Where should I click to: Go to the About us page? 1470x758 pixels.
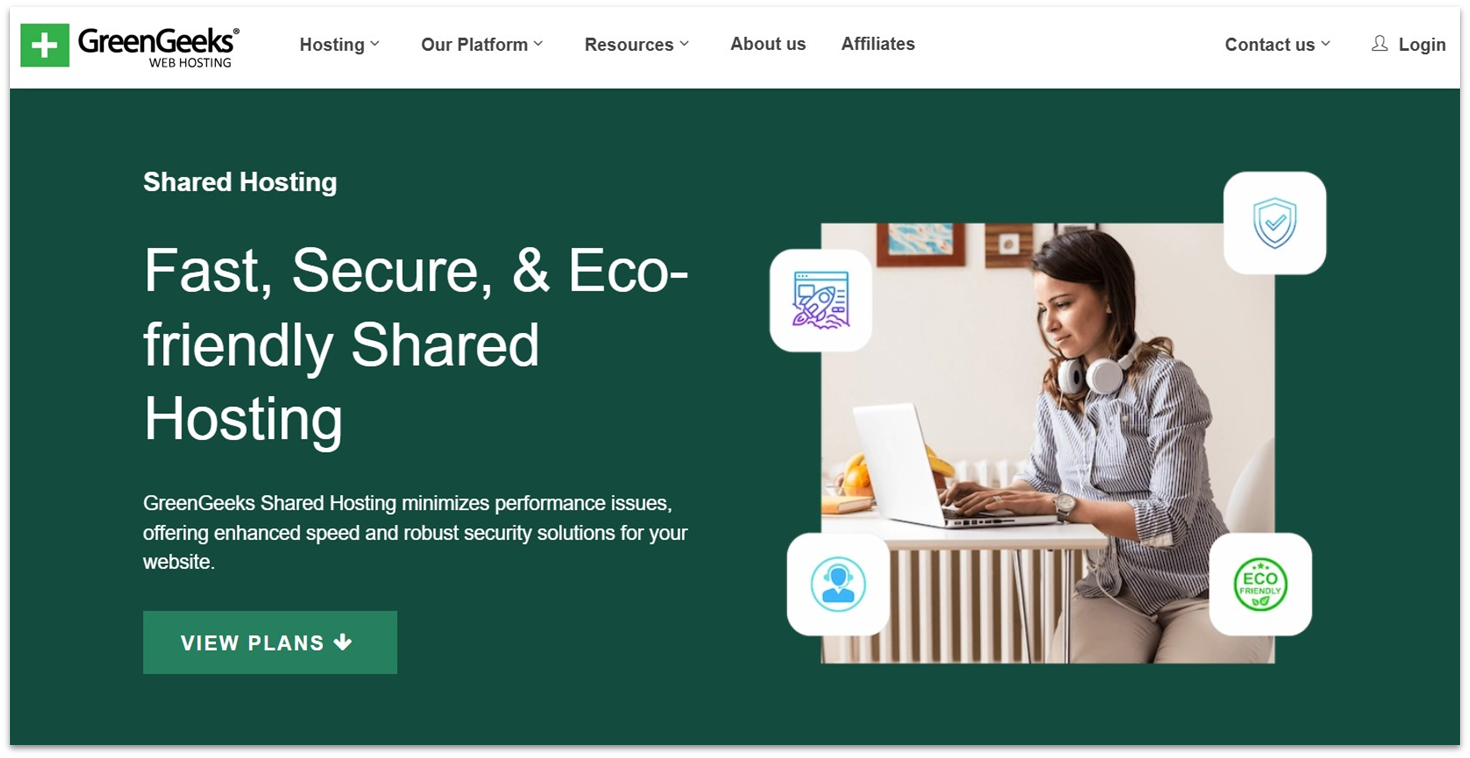pyautogui.click(x=768, y=44)
